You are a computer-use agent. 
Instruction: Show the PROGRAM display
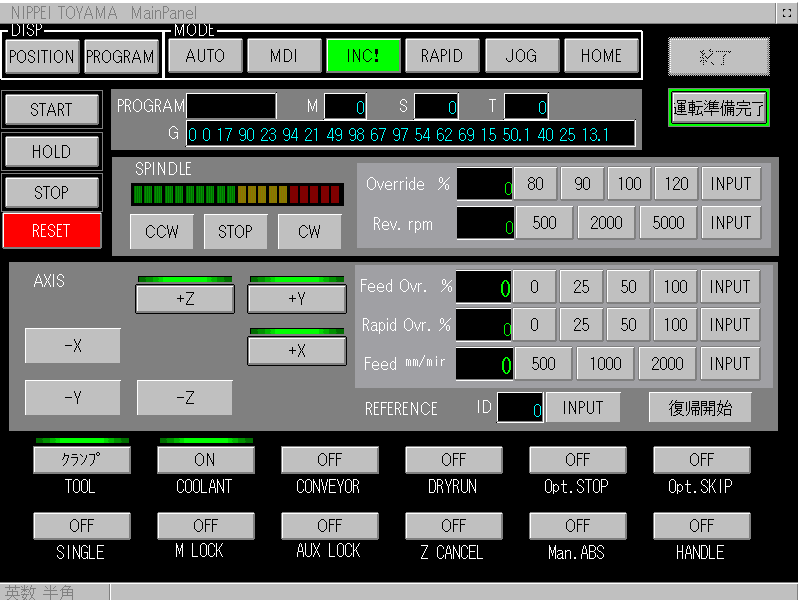tap(120, 57)
